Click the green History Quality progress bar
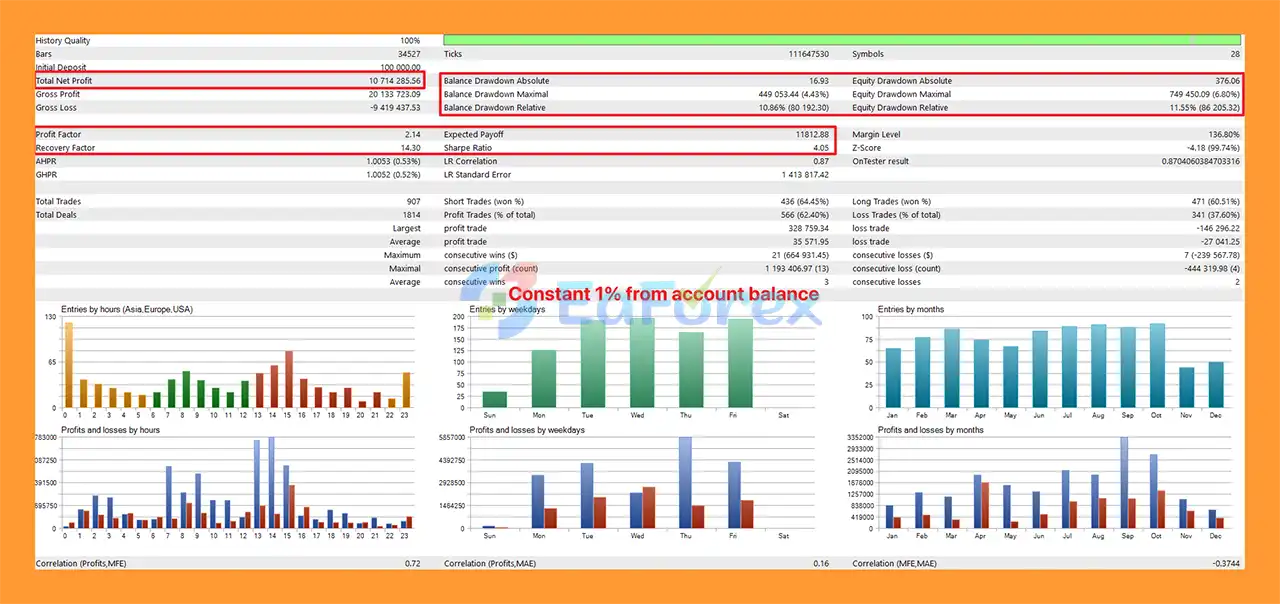 pyautogui.click(x=840, y=40)
